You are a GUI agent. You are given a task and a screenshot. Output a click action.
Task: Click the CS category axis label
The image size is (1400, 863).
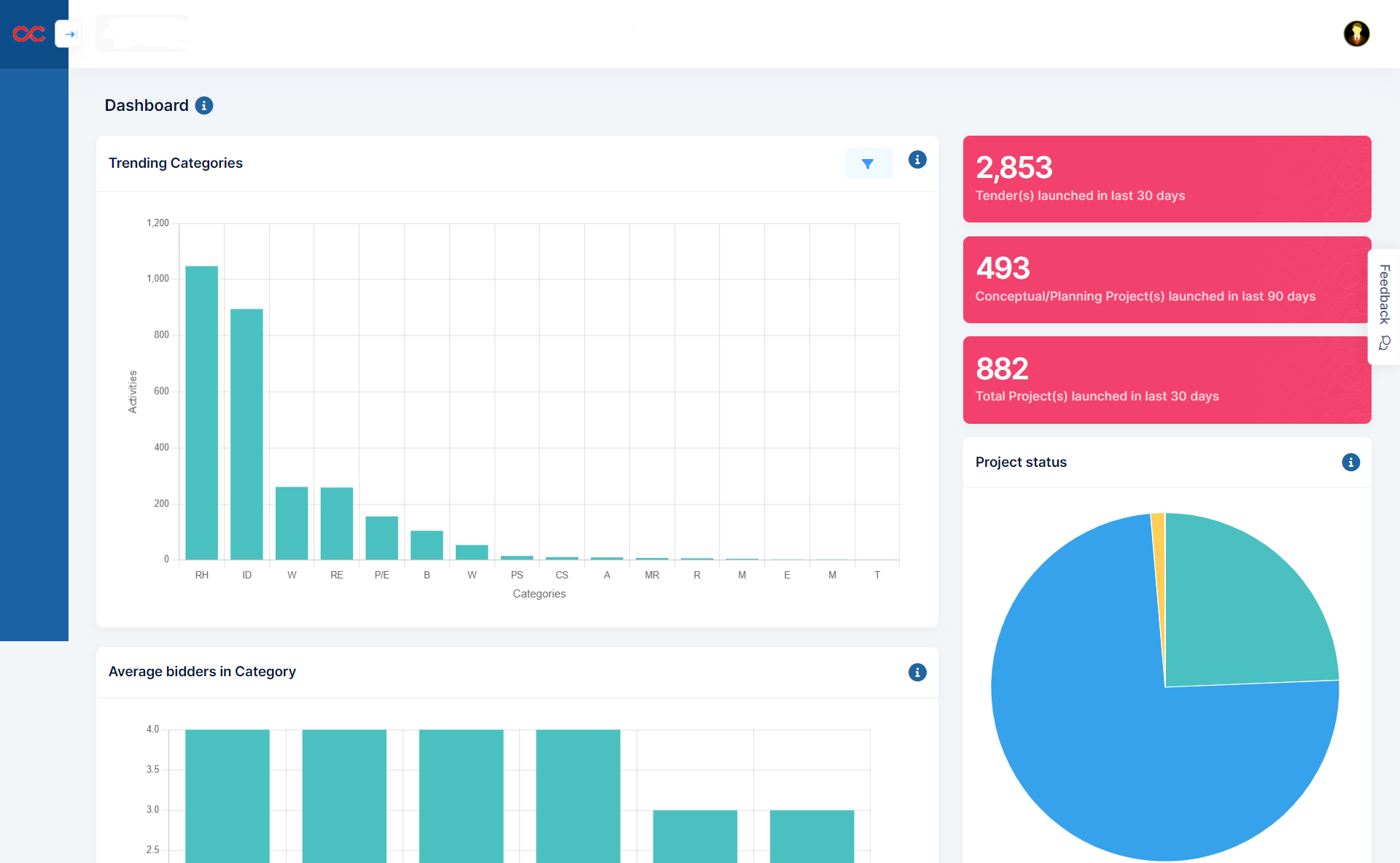(x=561, y=576)
